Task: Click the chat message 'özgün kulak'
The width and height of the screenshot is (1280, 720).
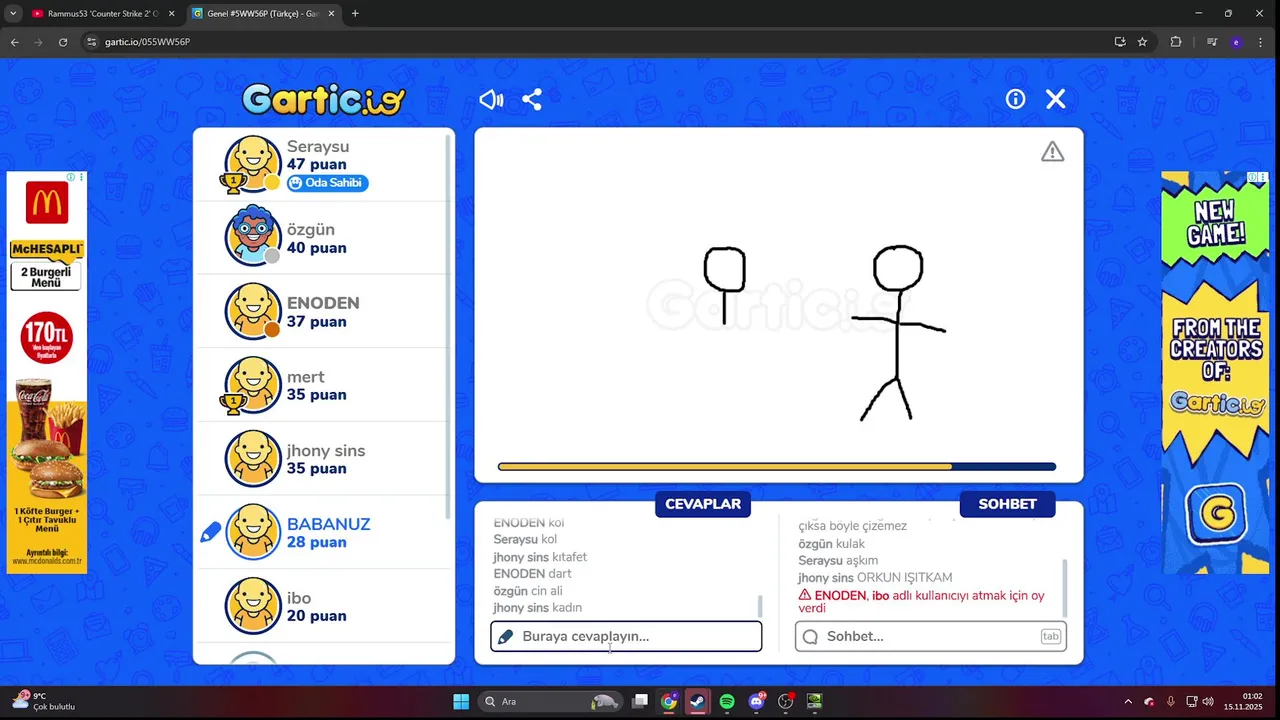Action: (x=831, y=544)
